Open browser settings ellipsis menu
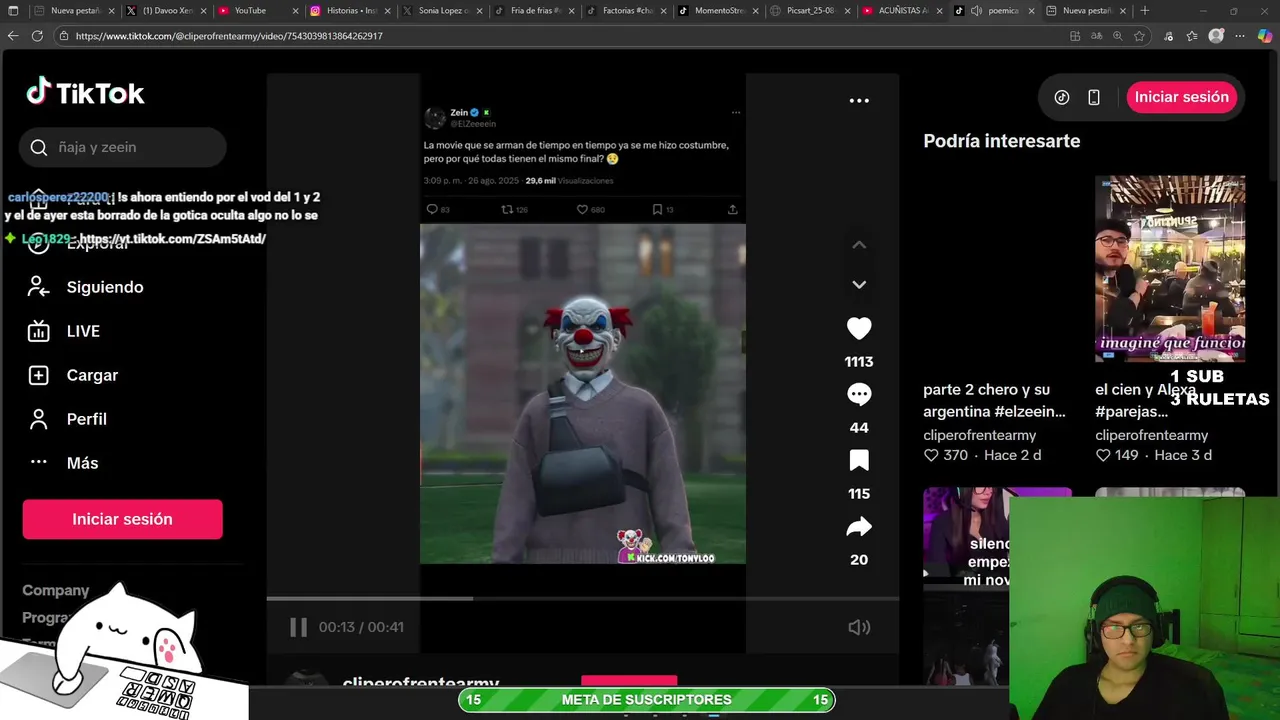Viewport: 1280px width, 720px height. (x=1241, y=36)
